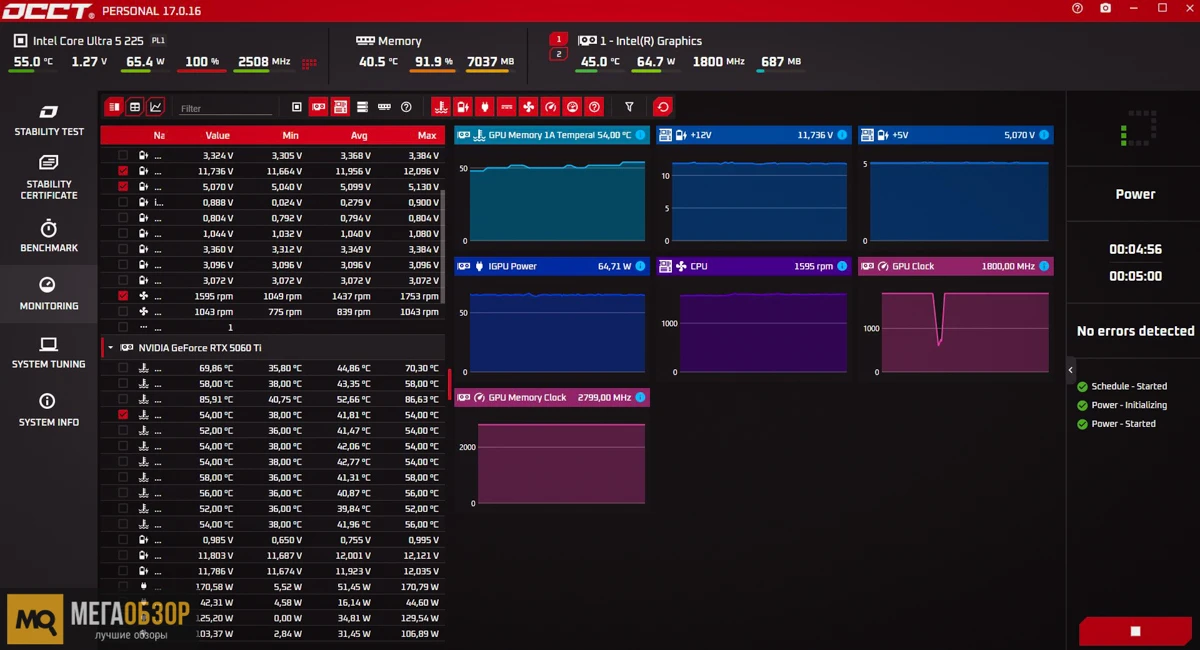Open info button on GPU Memory Clock graph
The width and height of the screenshot is (1200, 650).
tap(640, 397)
